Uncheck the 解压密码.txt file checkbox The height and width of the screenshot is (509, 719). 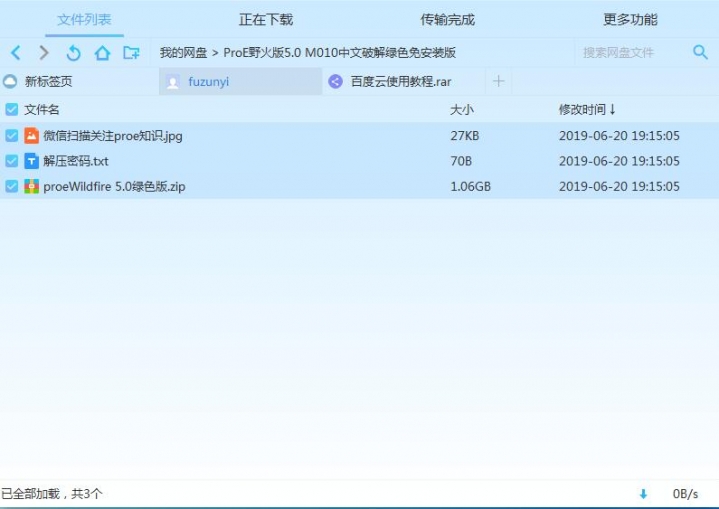pyautogui.click(x=11, y=161)
